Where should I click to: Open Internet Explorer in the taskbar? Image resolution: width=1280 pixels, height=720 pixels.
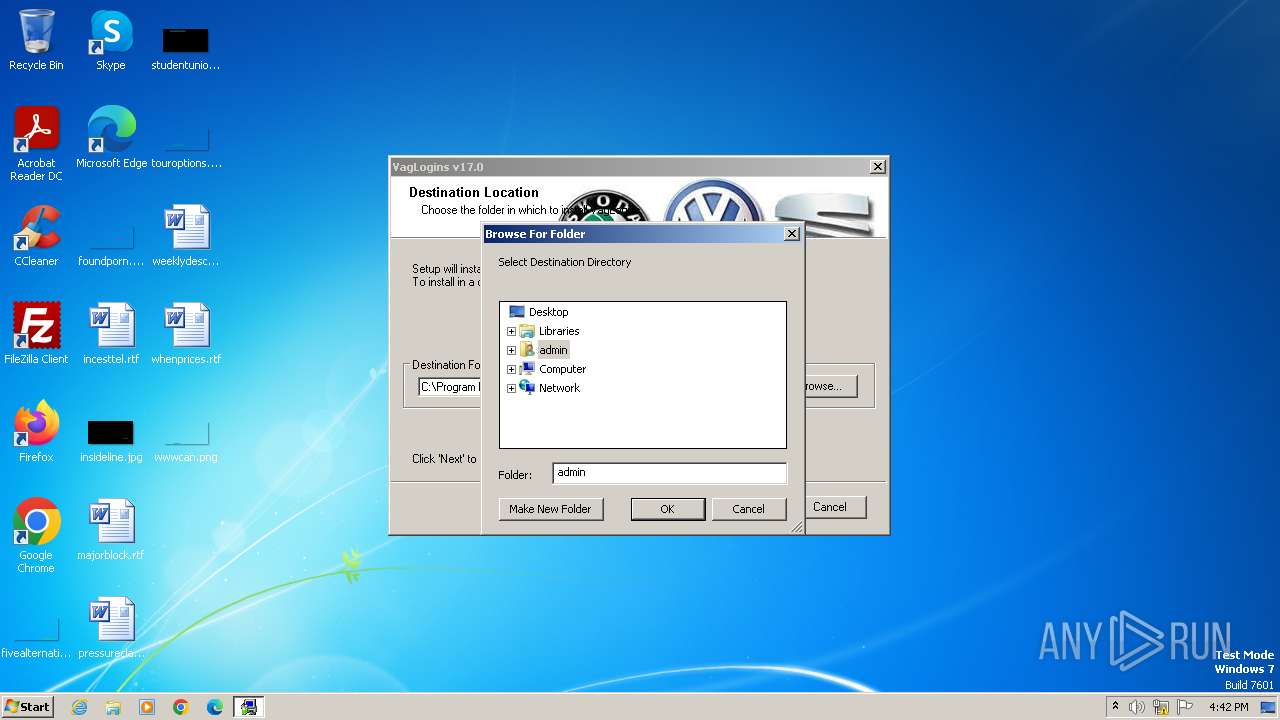pyautogui.click(x=79, y=707)
